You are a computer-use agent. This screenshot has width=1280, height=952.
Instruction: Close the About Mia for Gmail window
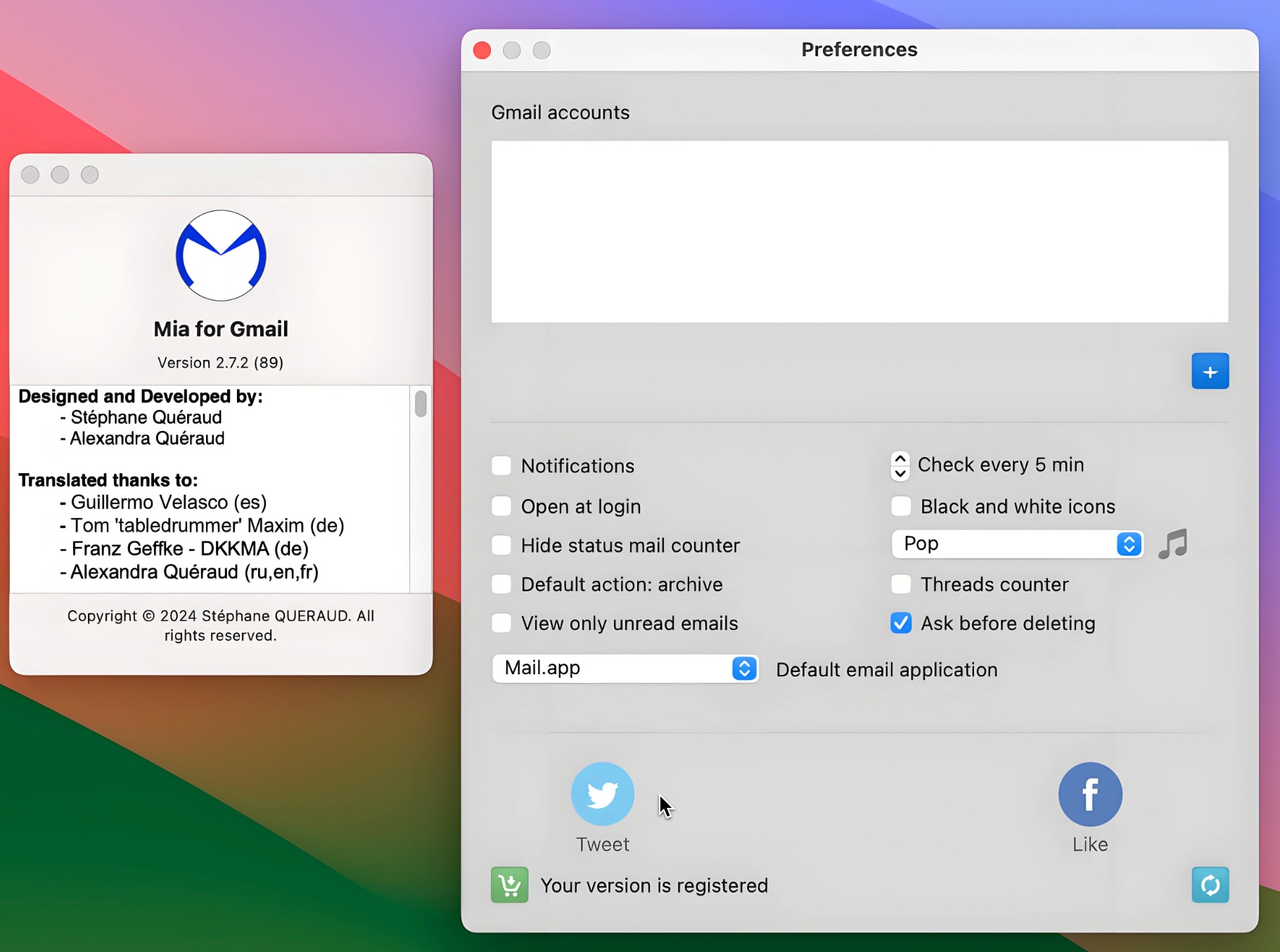point(30,174)
